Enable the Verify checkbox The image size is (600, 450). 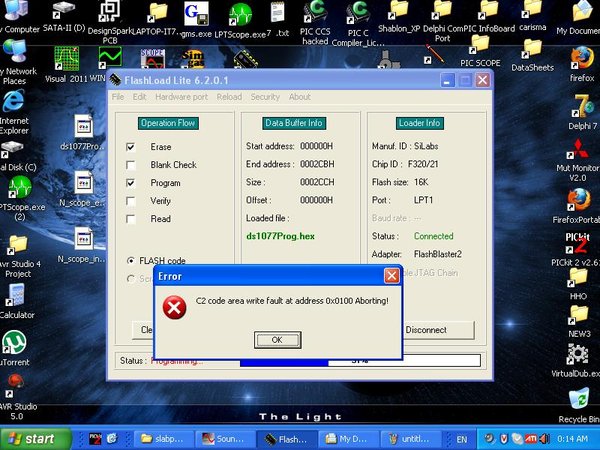(x=130, y=201)
